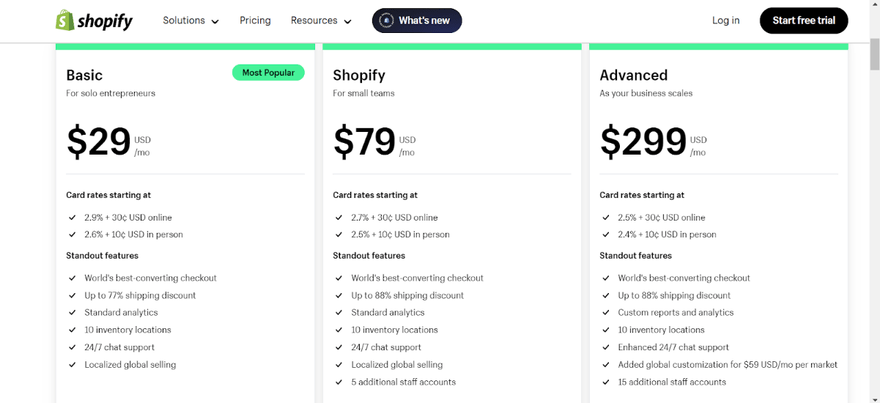This screenshot has width=880, height=403.
Task: Select the Advanced plan title
Action: pos(634,75)
